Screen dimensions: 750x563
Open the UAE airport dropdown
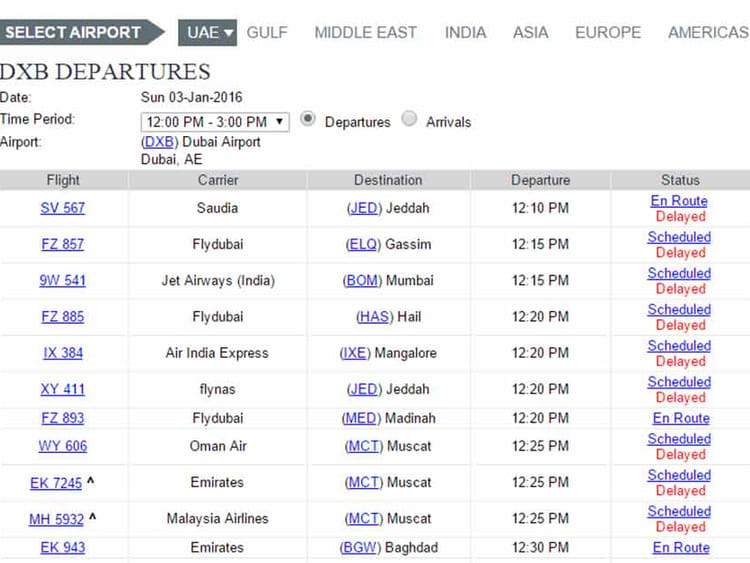pos(207,33)
